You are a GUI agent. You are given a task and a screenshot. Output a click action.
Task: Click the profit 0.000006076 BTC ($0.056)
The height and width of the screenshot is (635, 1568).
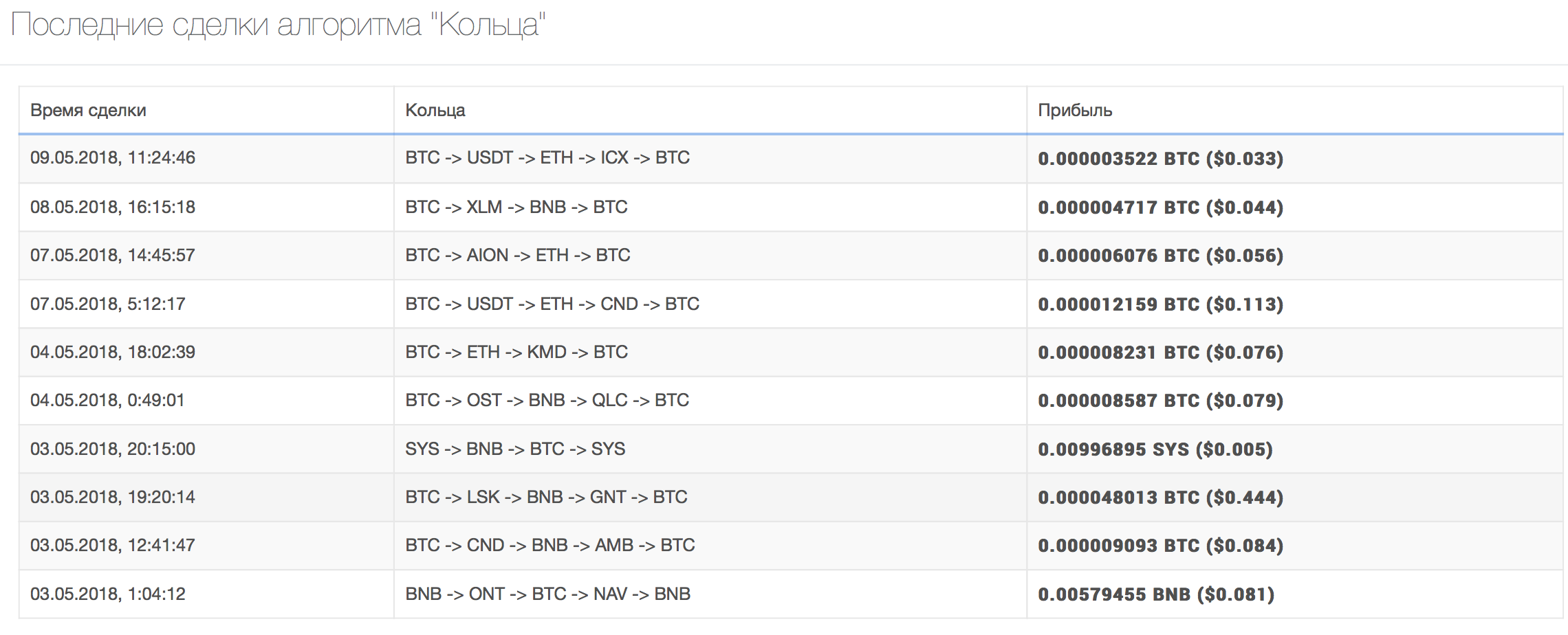tap(1161, 256)
